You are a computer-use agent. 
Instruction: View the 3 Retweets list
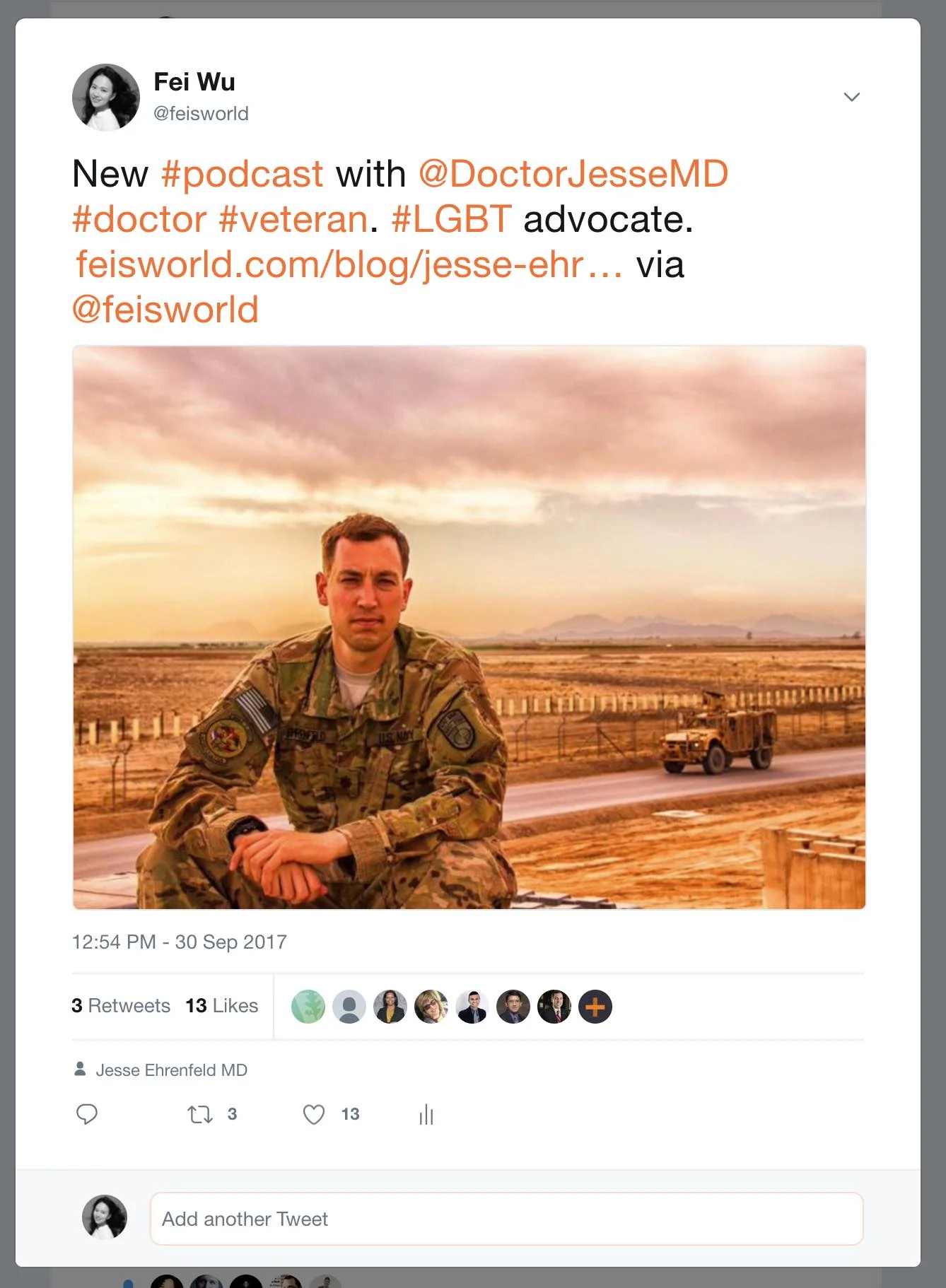tap(121, 1006)
